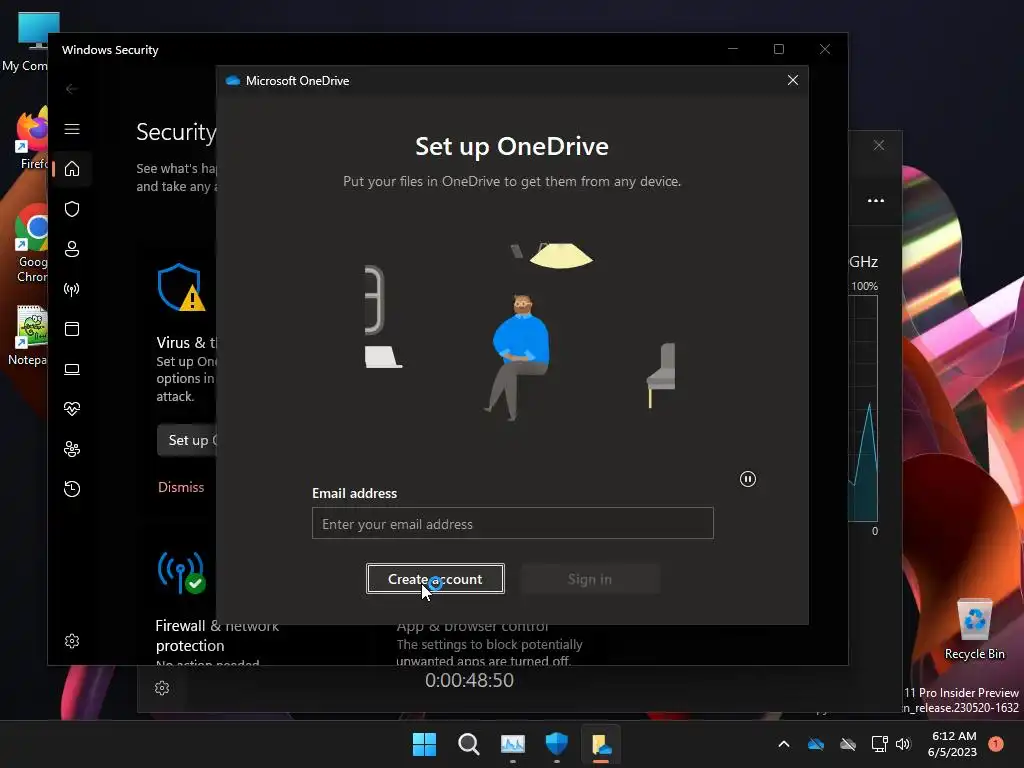Open taskbar Search
The width and height of the screenshot is (1024, 768).
[468, 744]
